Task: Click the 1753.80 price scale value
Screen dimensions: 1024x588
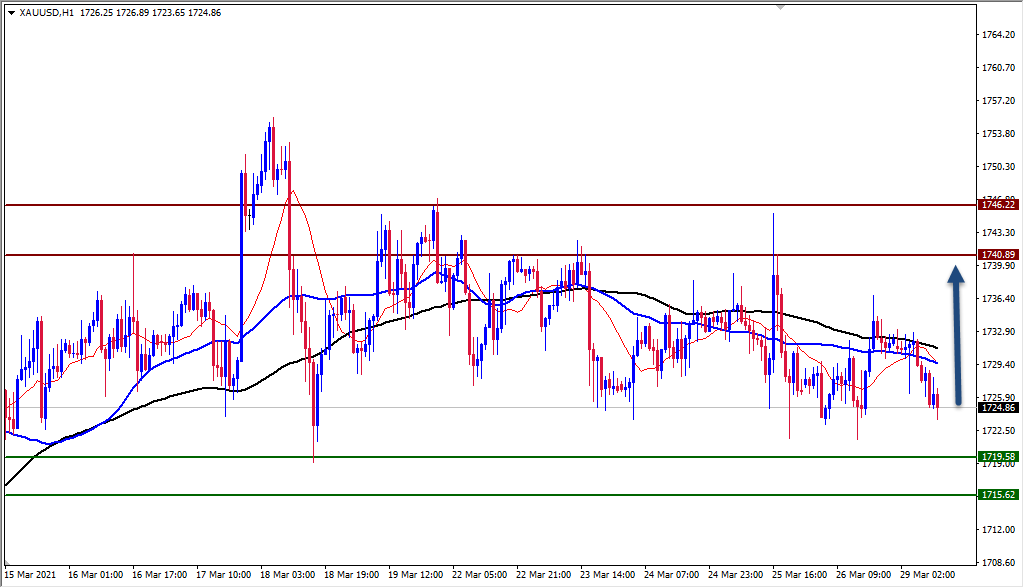Action: pos(999,133)
